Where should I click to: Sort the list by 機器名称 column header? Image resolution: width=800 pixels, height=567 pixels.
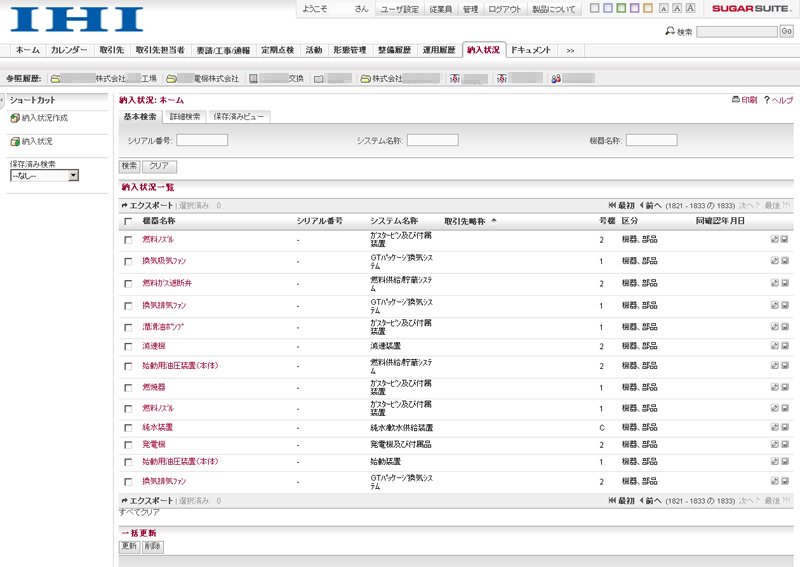[x=159, y=221]
